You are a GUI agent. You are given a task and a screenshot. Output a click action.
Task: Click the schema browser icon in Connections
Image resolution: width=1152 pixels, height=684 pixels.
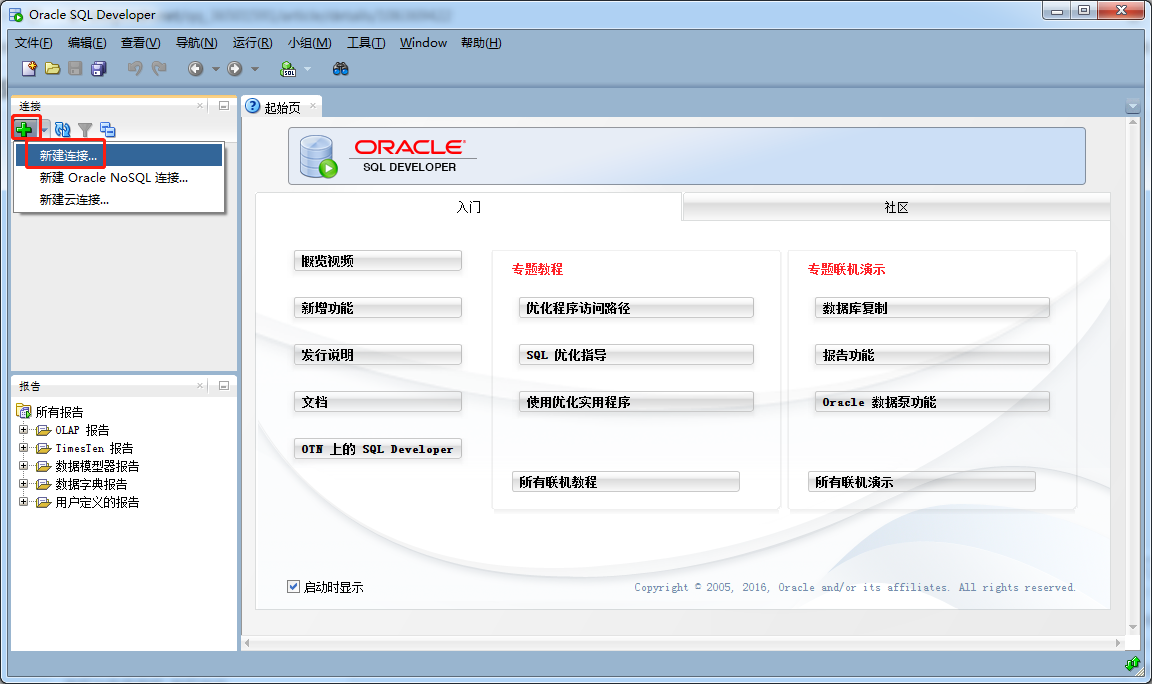pos(108,130)
